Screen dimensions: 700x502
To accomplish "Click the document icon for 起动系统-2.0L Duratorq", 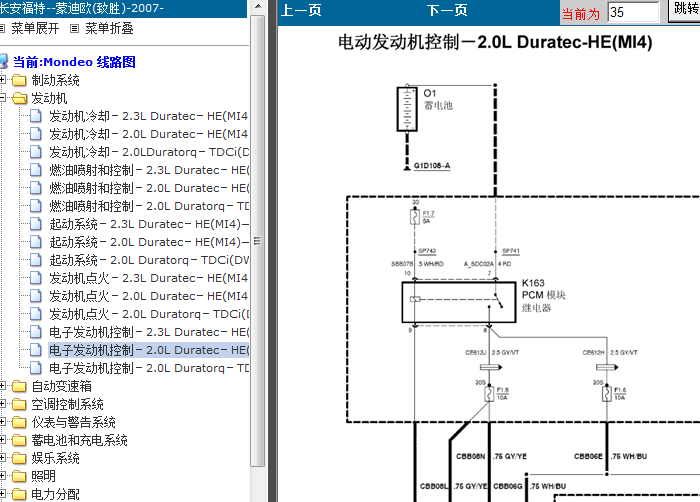I will click(x=36, y=260).
